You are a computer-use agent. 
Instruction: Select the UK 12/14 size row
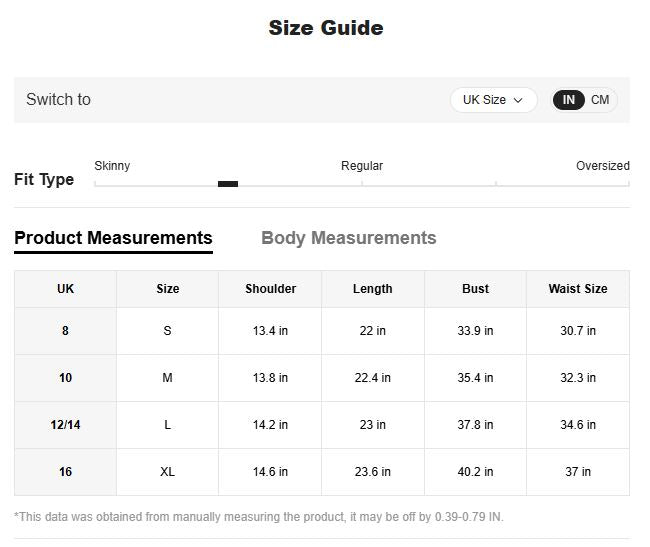pos(65,425)
